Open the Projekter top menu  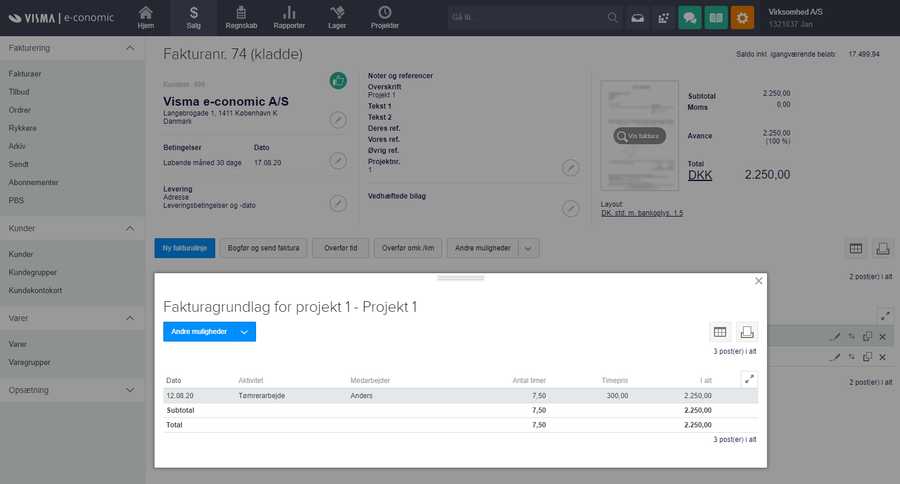(384, 17)
